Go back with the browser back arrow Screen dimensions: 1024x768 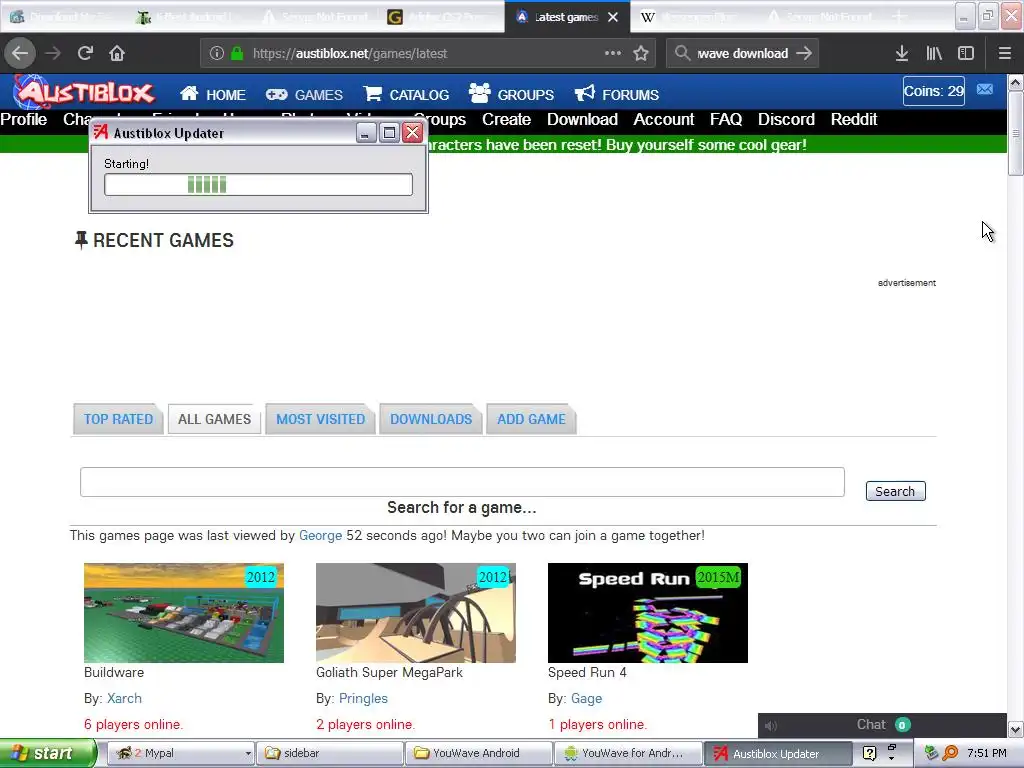tap(20, 53)
